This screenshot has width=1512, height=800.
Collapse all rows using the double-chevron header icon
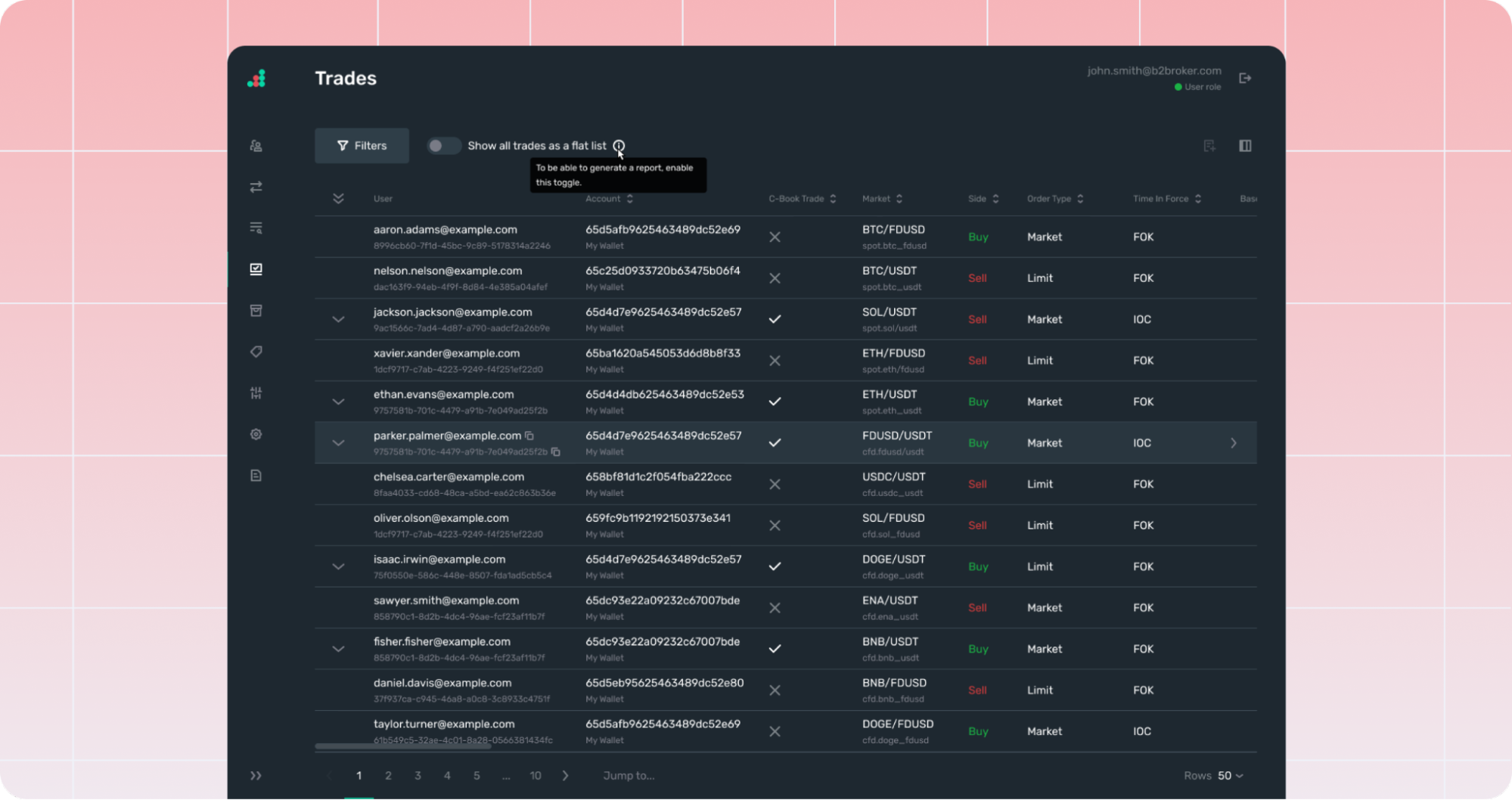(339, 198)
